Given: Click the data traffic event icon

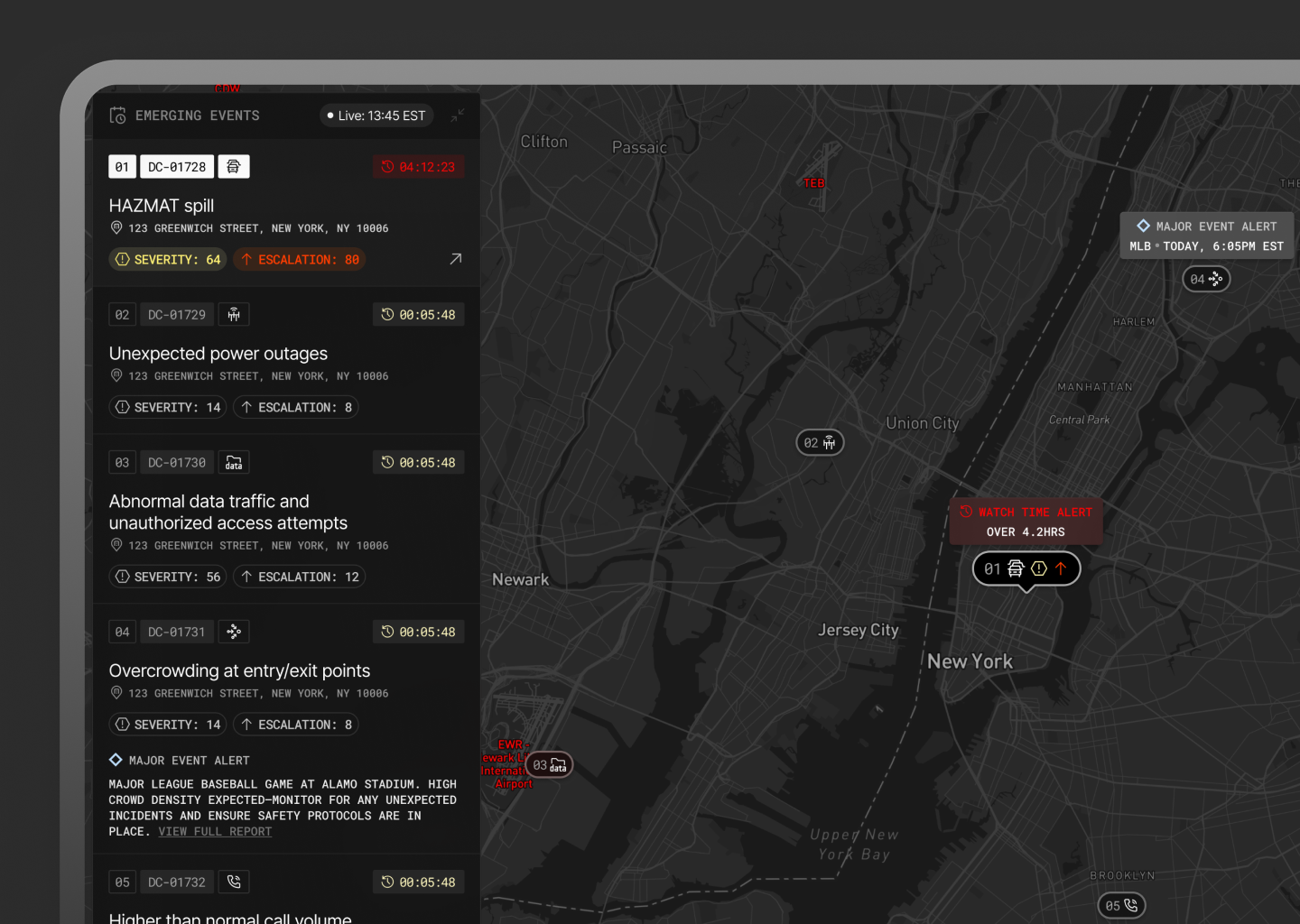Looking at the screenshot, I should (234, 463).
